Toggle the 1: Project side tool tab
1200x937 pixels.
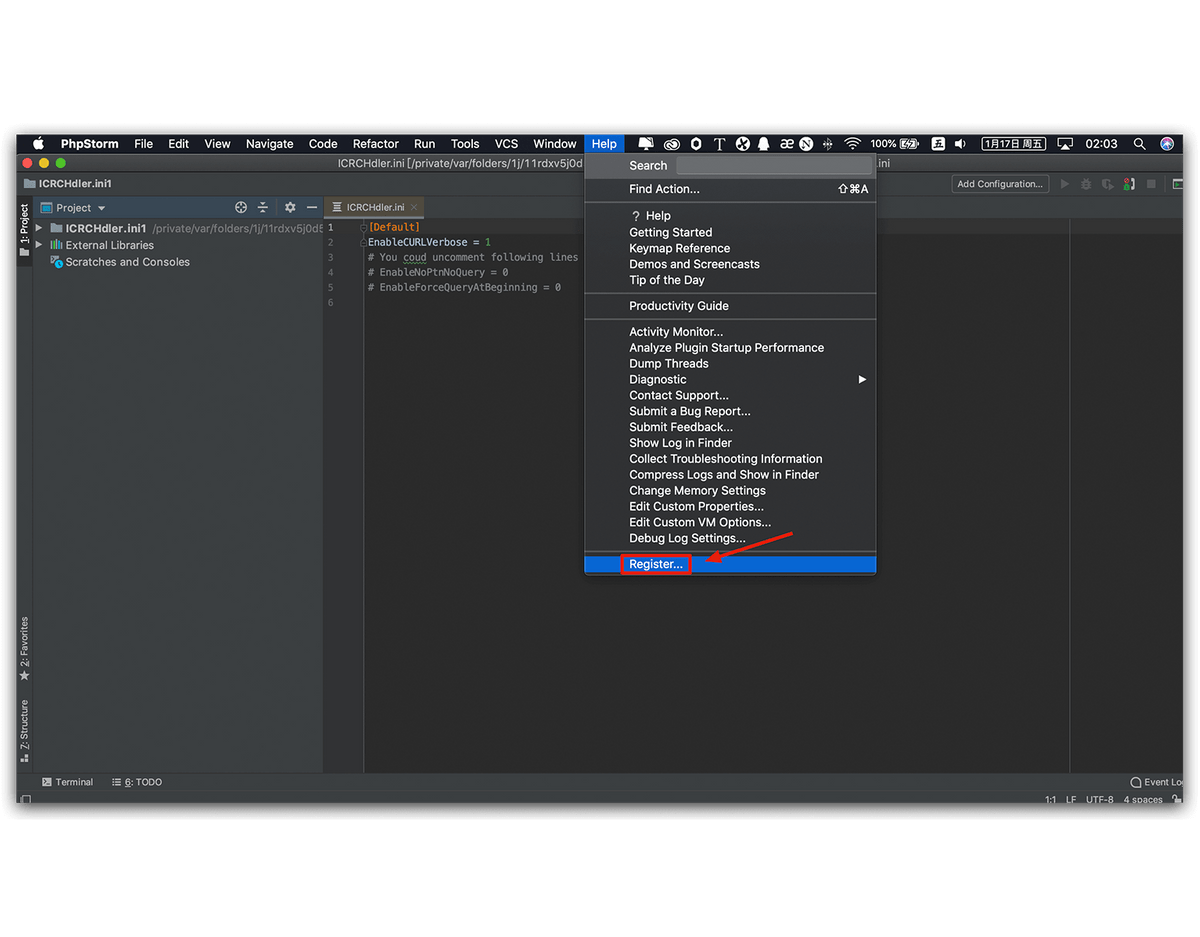click(x=25, y=230)
